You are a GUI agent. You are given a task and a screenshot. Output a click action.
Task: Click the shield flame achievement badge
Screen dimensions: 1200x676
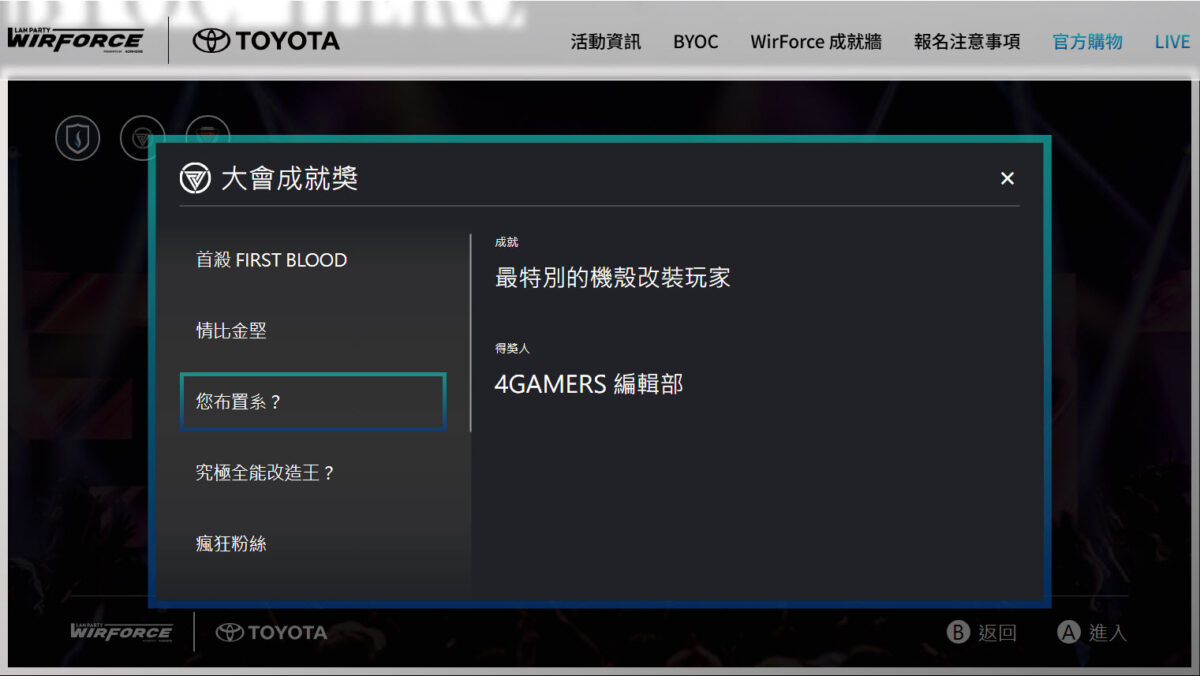tap(77, 137)
